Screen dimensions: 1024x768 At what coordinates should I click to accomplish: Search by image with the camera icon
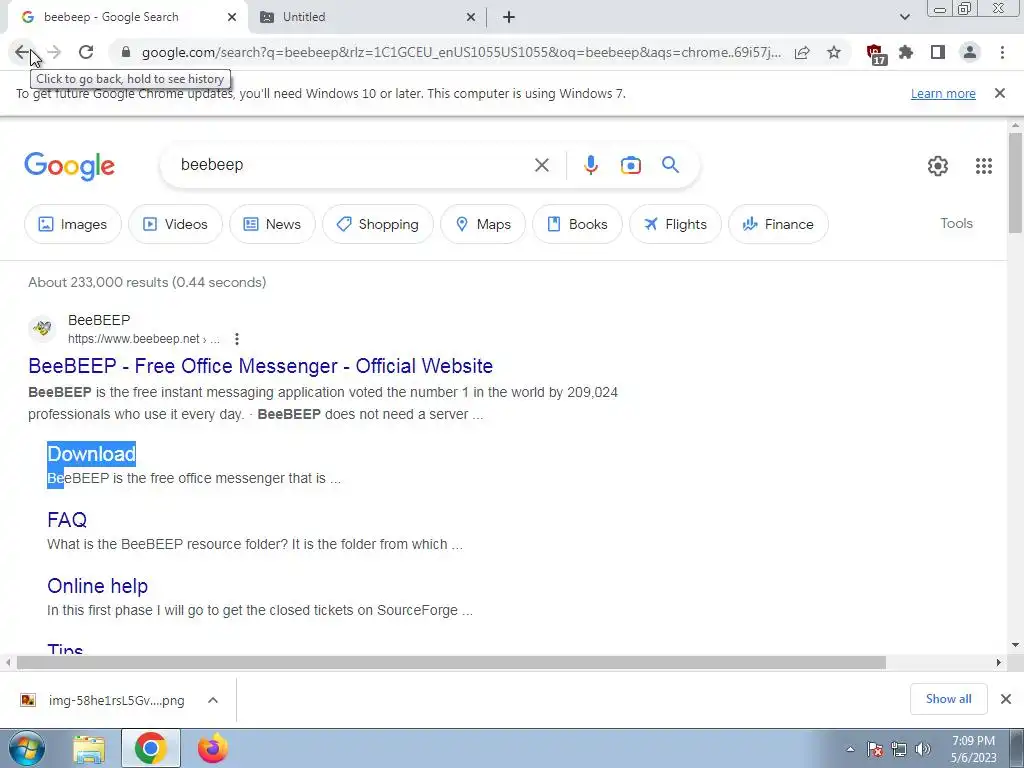pos(630,165)
